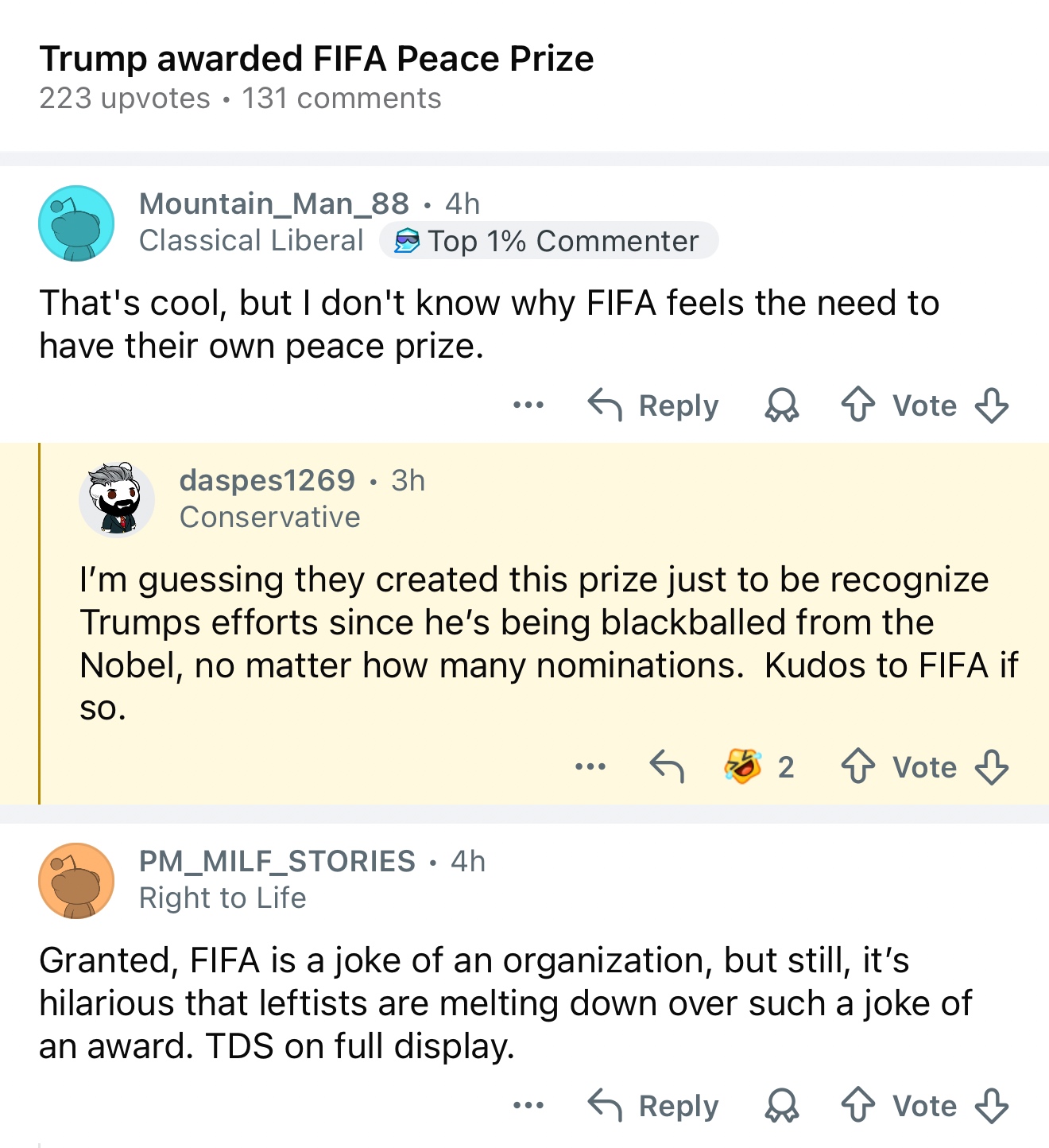
Task: Give award to PM_MILF_STORIES's comment
Action: click(781, 1105)
